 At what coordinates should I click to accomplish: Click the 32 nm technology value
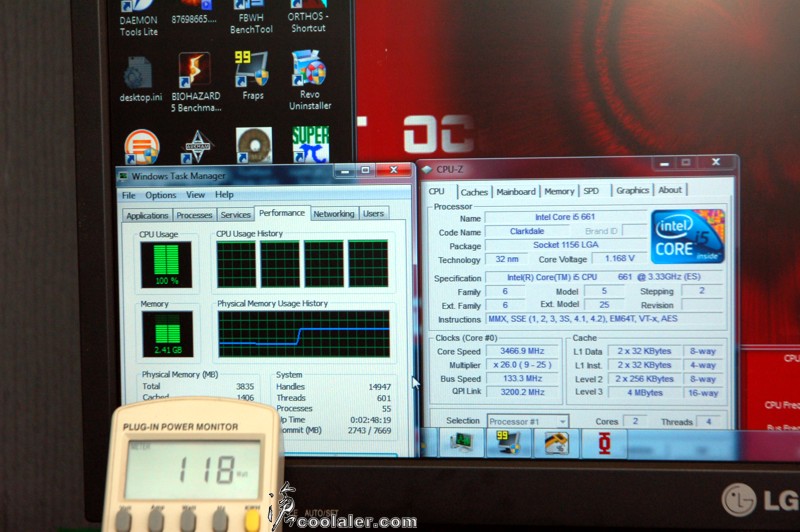pyautogui.click(x=507, y=259)
